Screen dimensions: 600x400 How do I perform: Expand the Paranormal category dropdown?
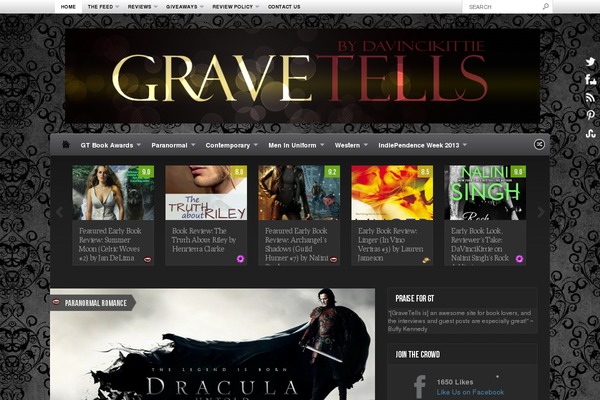pyautogui.click(x=193, y=145)
